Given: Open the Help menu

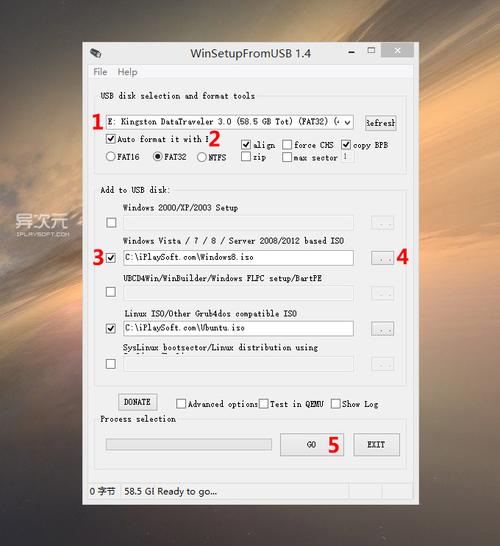Looking at the screenshot, I should click(127, 72).
